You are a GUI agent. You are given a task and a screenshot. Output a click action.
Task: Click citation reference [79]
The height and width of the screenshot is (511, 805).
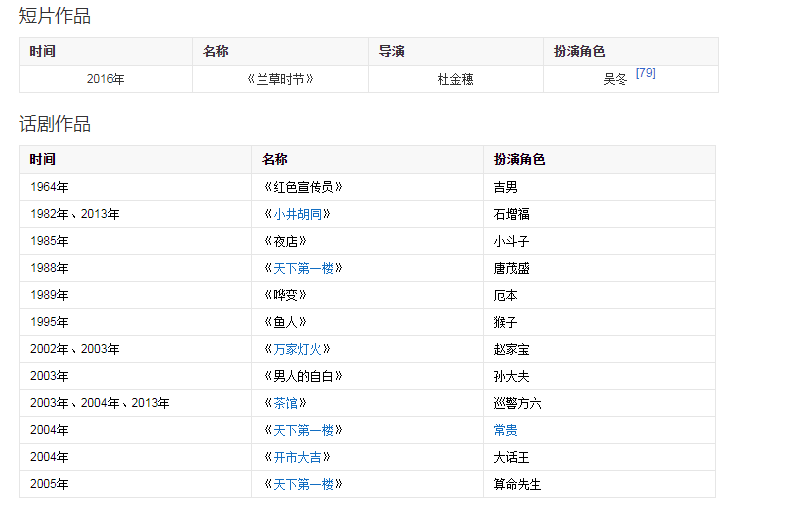[645, 73]
